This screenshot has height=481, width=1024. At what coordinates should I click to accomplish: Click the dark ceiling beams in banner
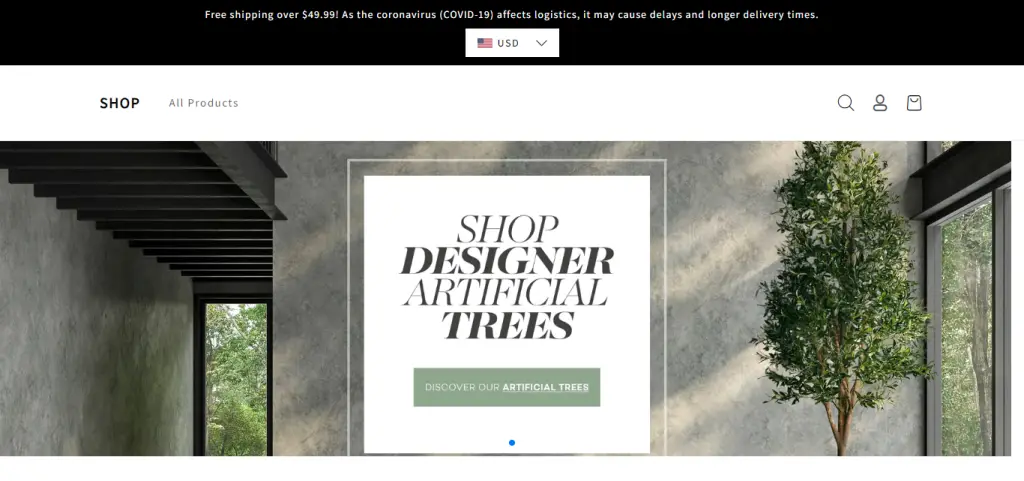(143, 209)
